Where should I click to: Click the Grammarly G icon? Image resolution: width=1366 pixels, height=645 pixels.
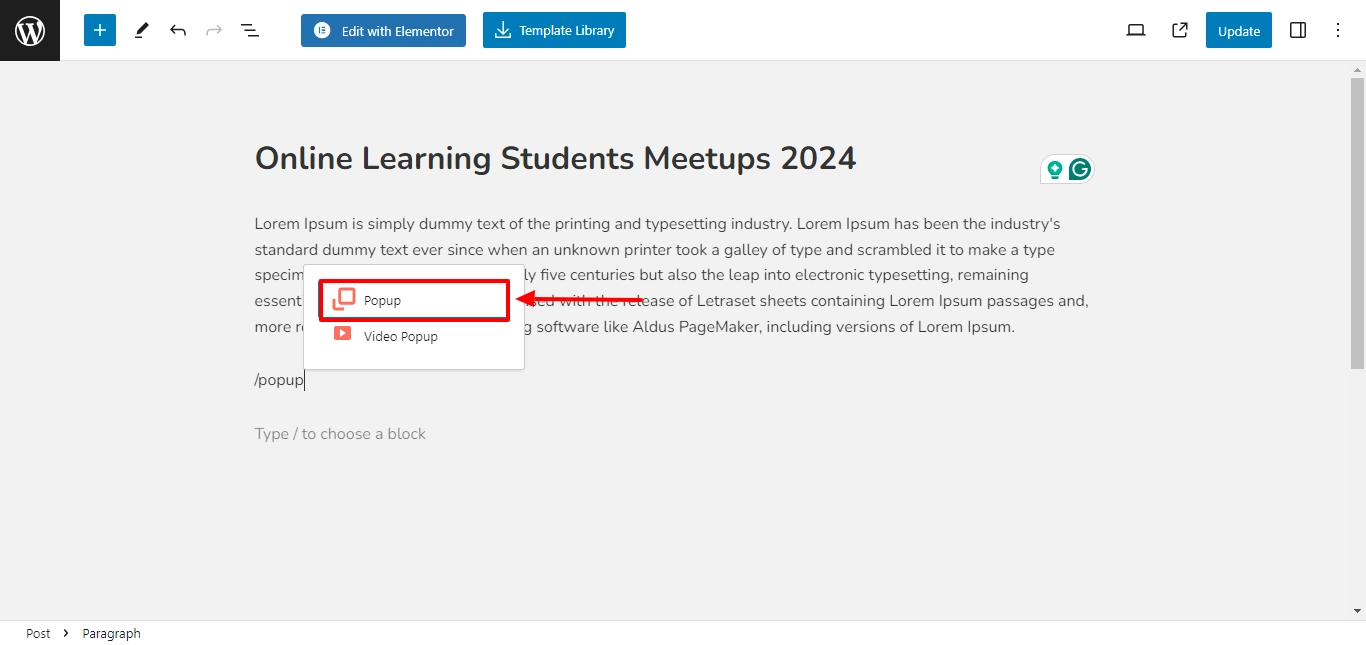point(1079,170)
